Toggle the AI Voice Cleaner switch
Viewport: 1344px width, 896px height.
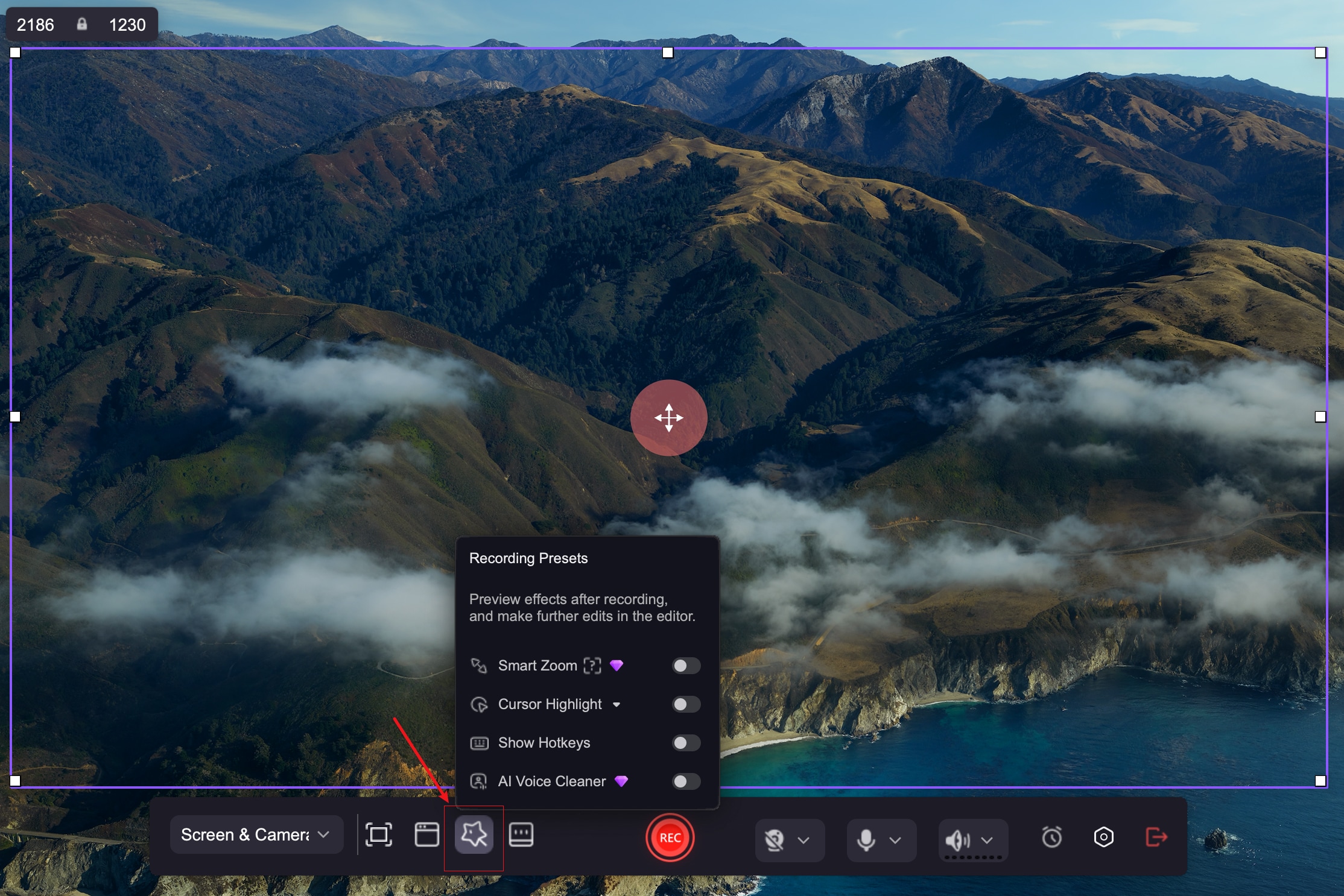(x=686, y=781)
